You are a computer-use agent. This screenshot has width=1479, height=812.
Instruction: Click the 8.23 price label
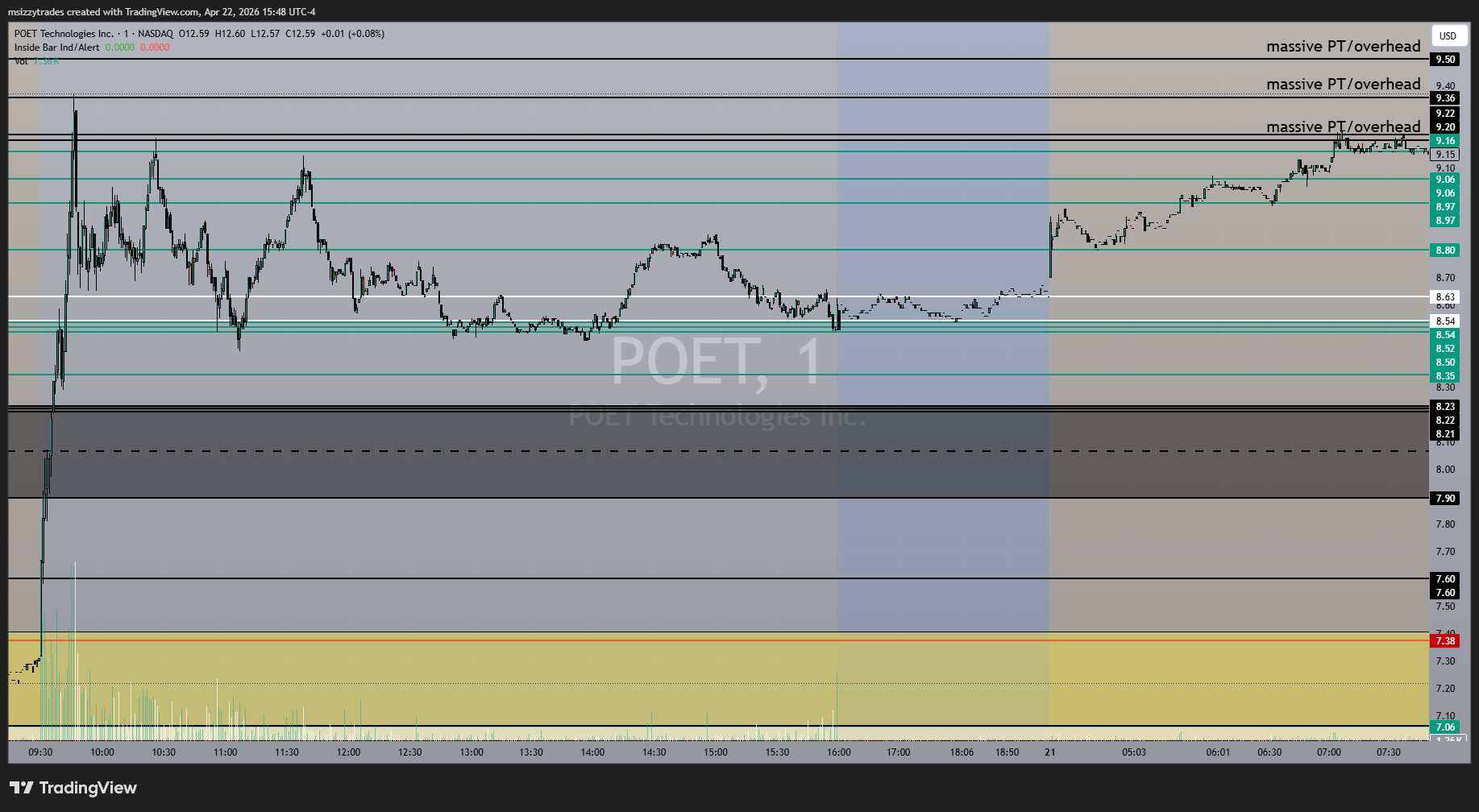[1446, 407]
